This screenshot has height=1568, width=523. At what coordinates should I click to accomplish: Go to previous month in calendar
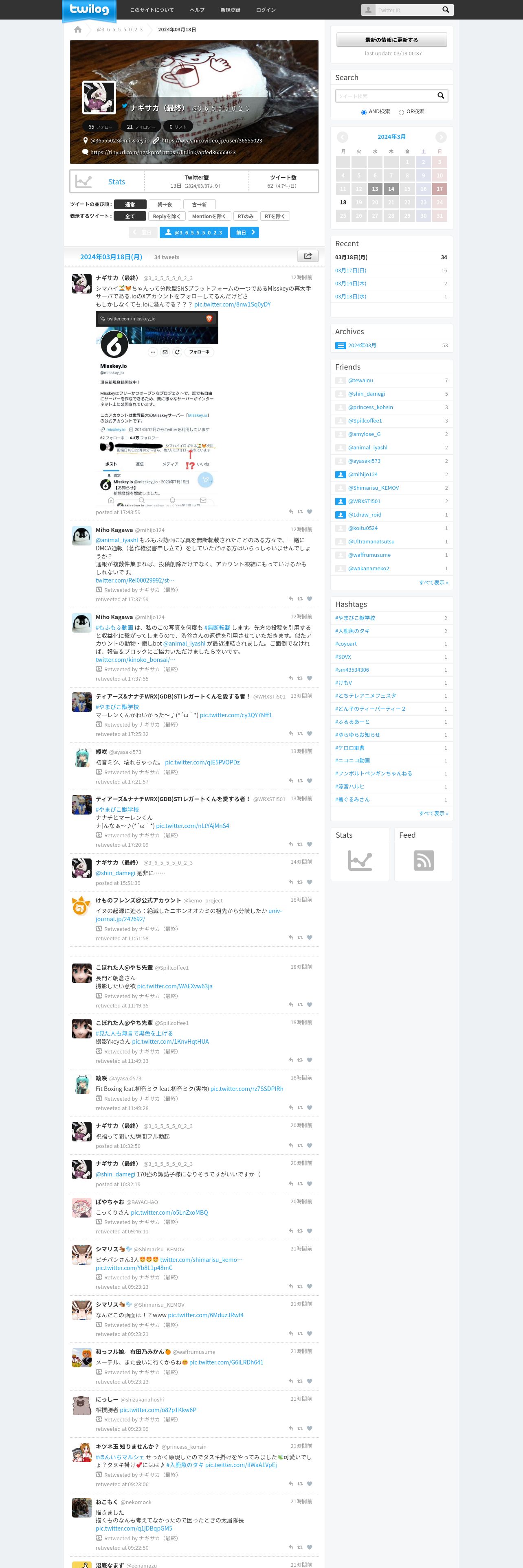(x=343, y=137)
